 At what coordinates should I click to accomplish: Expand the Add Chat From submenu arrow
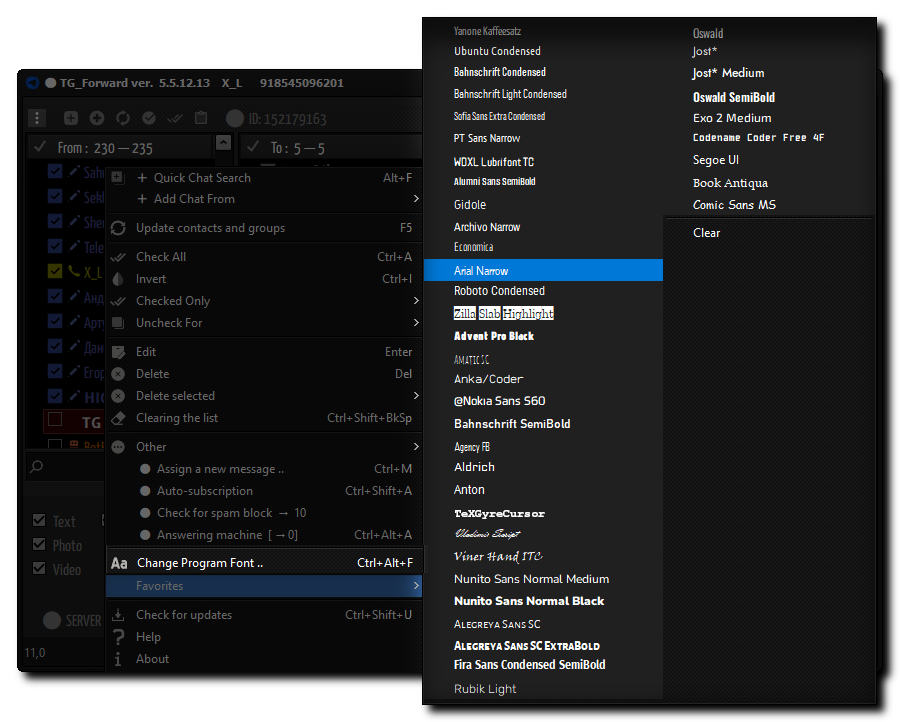coord(416,199)
